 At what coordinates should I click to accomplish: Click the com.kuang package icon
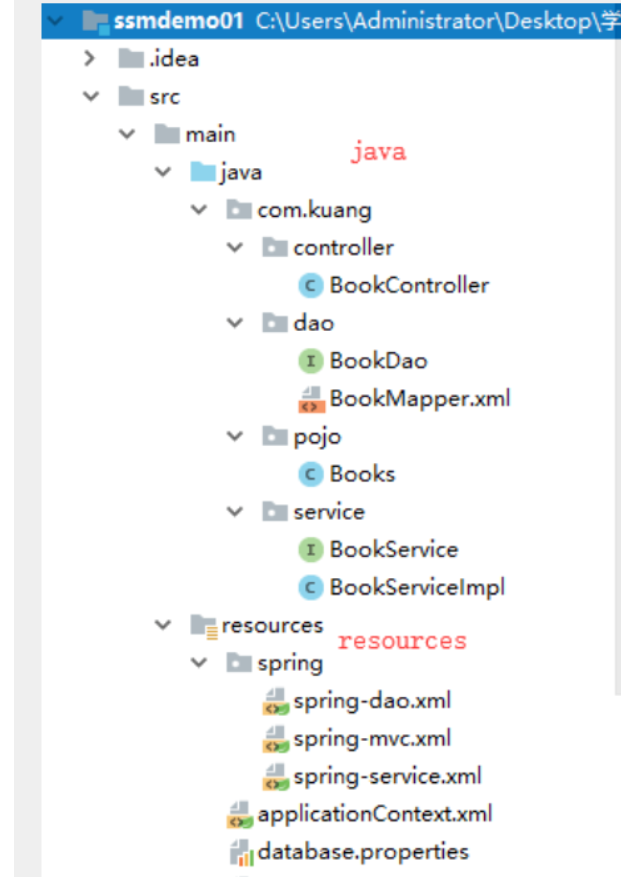239,210
